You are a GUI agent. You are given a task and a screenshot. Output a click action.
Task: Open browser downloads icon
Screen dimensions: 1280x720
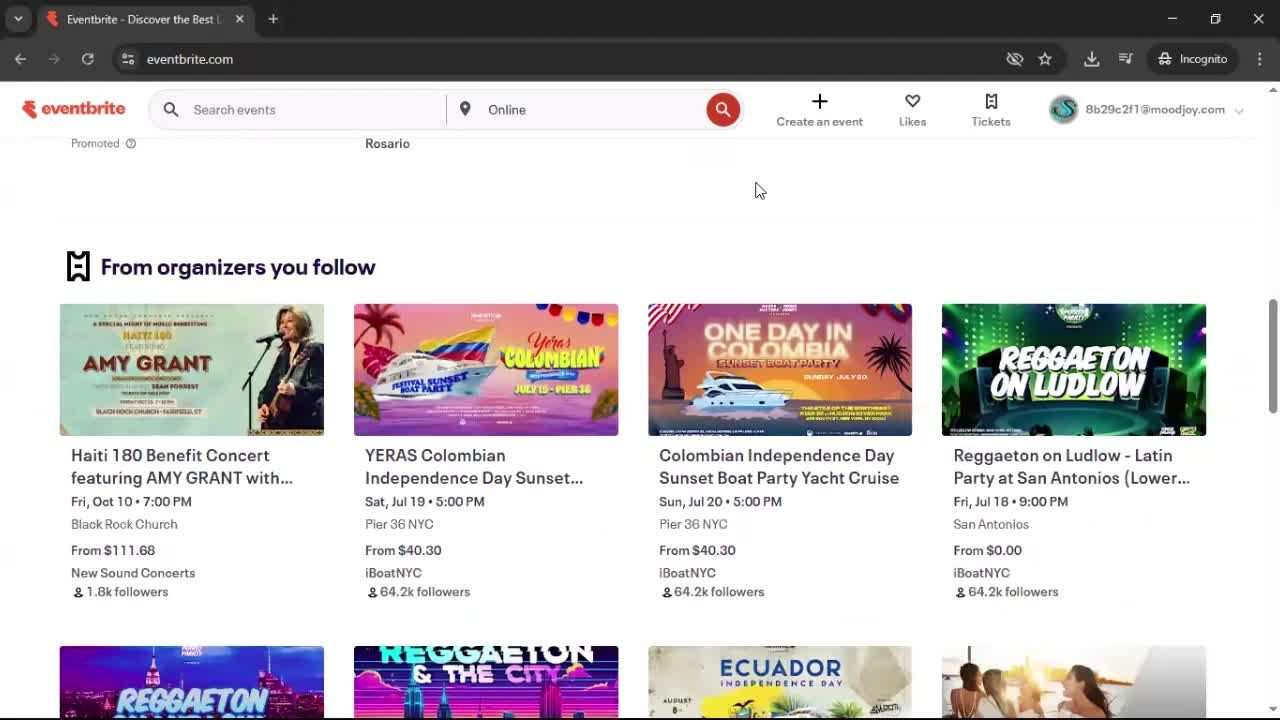[x=1092, y=59]
